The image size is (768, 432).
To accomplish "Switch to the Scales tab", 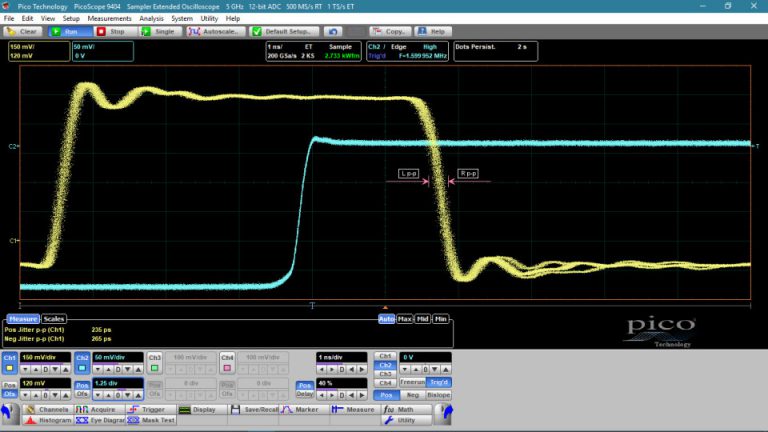I will point(53,319).
